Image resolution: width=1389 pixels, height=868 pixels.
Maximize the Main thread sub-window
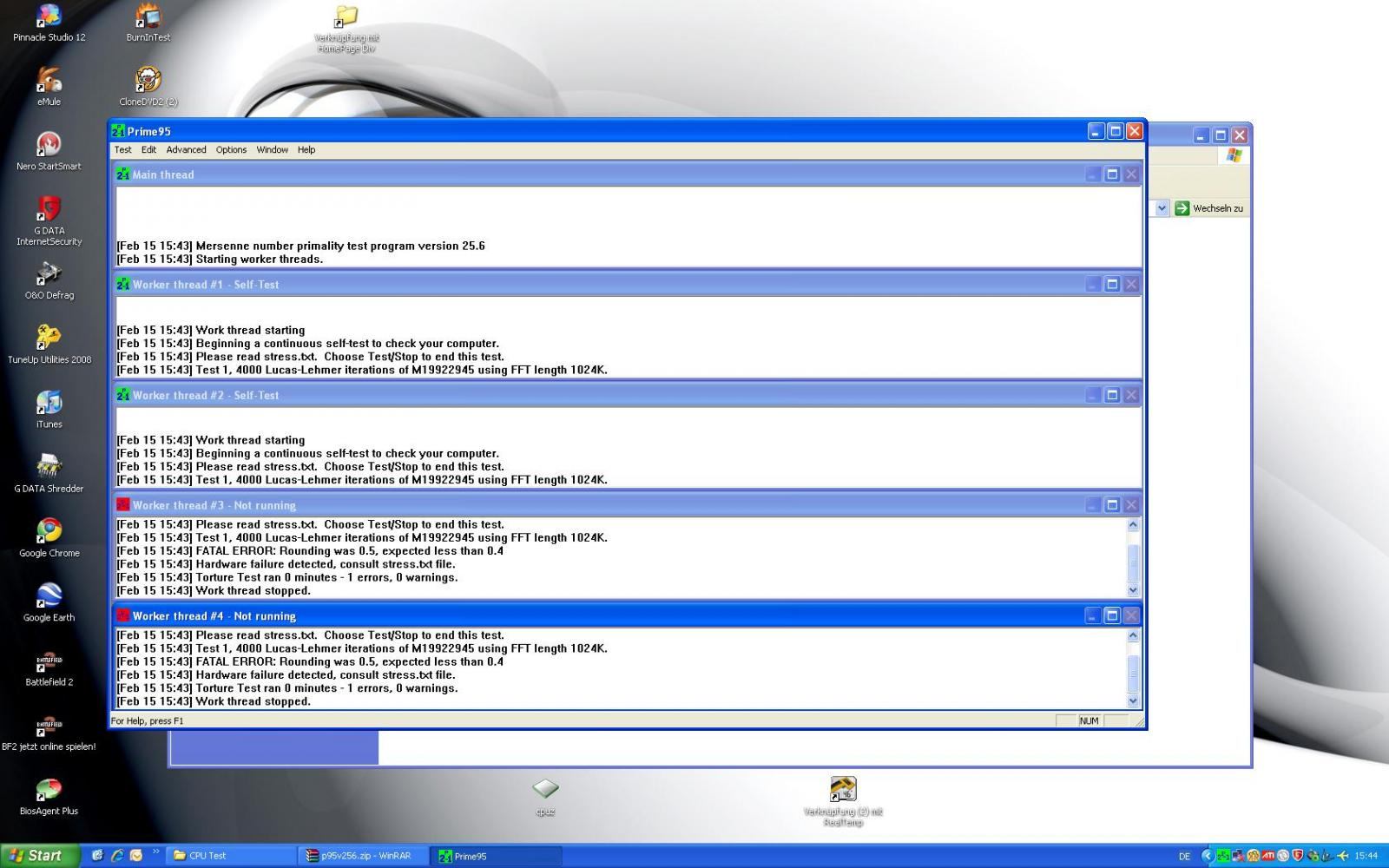click(1112, 174)
